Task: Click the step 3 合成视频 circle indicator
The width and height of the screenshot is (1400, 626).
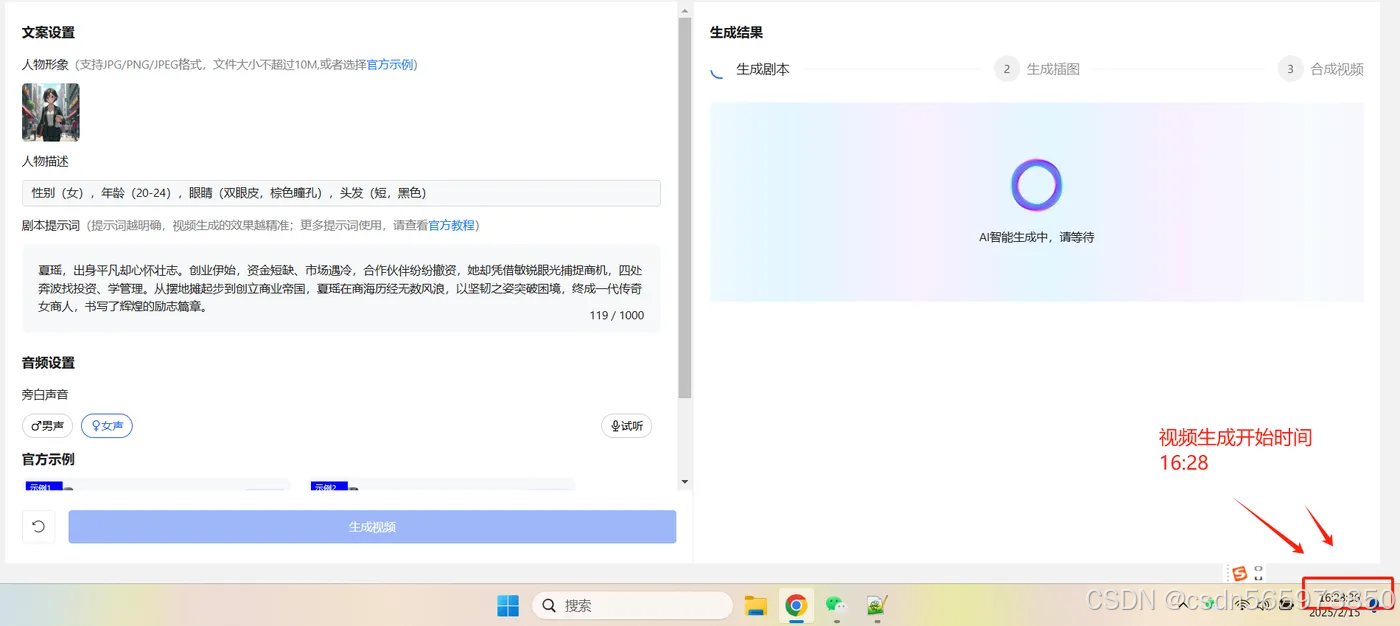Action: tap(1289, 69)
